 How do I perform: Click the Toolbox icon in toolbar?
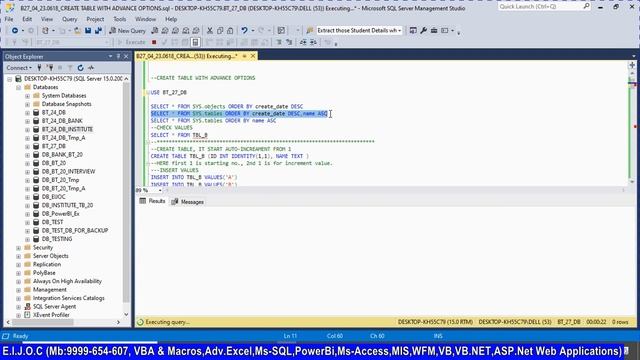434,31
